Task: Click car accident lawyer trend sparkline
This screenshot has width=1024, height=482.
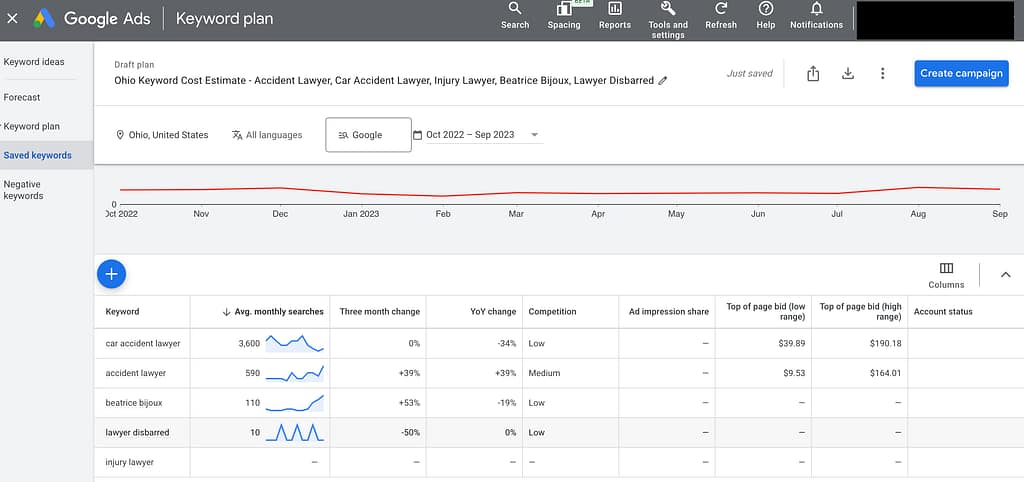Action: (295, 344)
